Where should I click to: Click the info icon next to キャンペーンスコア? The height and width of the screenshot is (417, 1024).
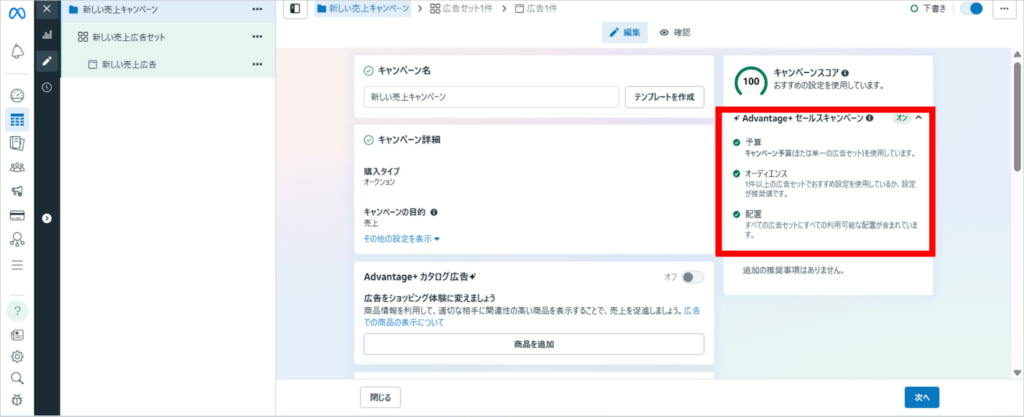pyautogui.click(x=846, y=73)
